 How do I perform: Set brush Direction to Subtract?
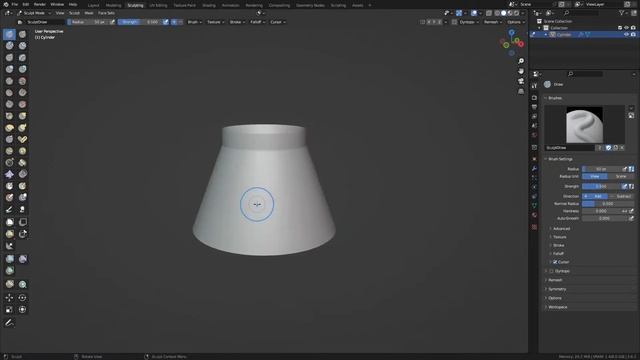click(621, 196)
